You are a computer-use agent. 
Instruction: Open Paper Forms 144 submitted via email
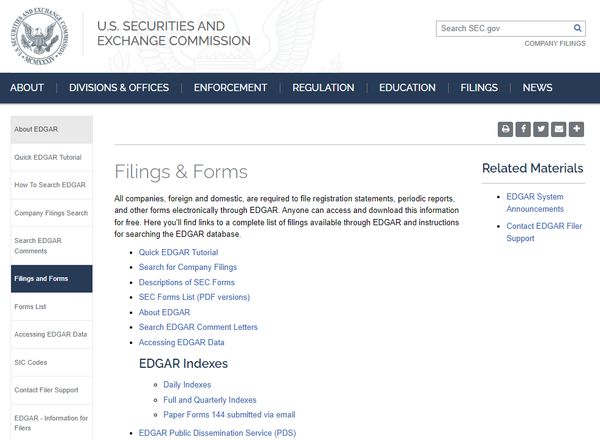tap(229, 415)
